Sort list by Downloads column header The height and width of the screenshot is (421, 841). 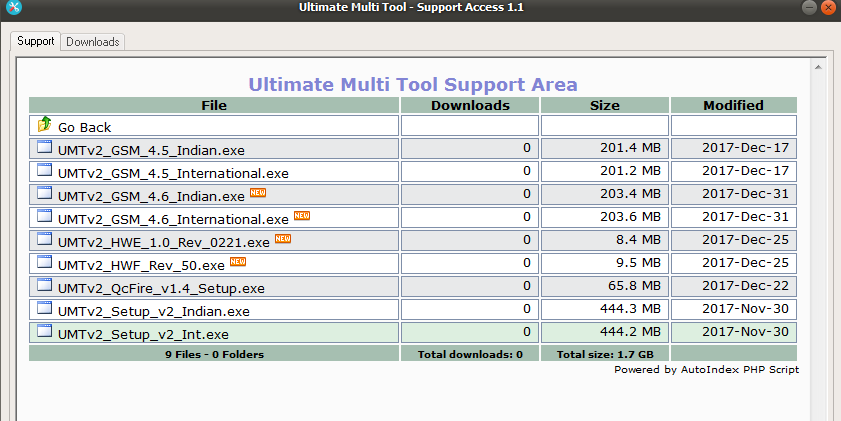(470, 106)
